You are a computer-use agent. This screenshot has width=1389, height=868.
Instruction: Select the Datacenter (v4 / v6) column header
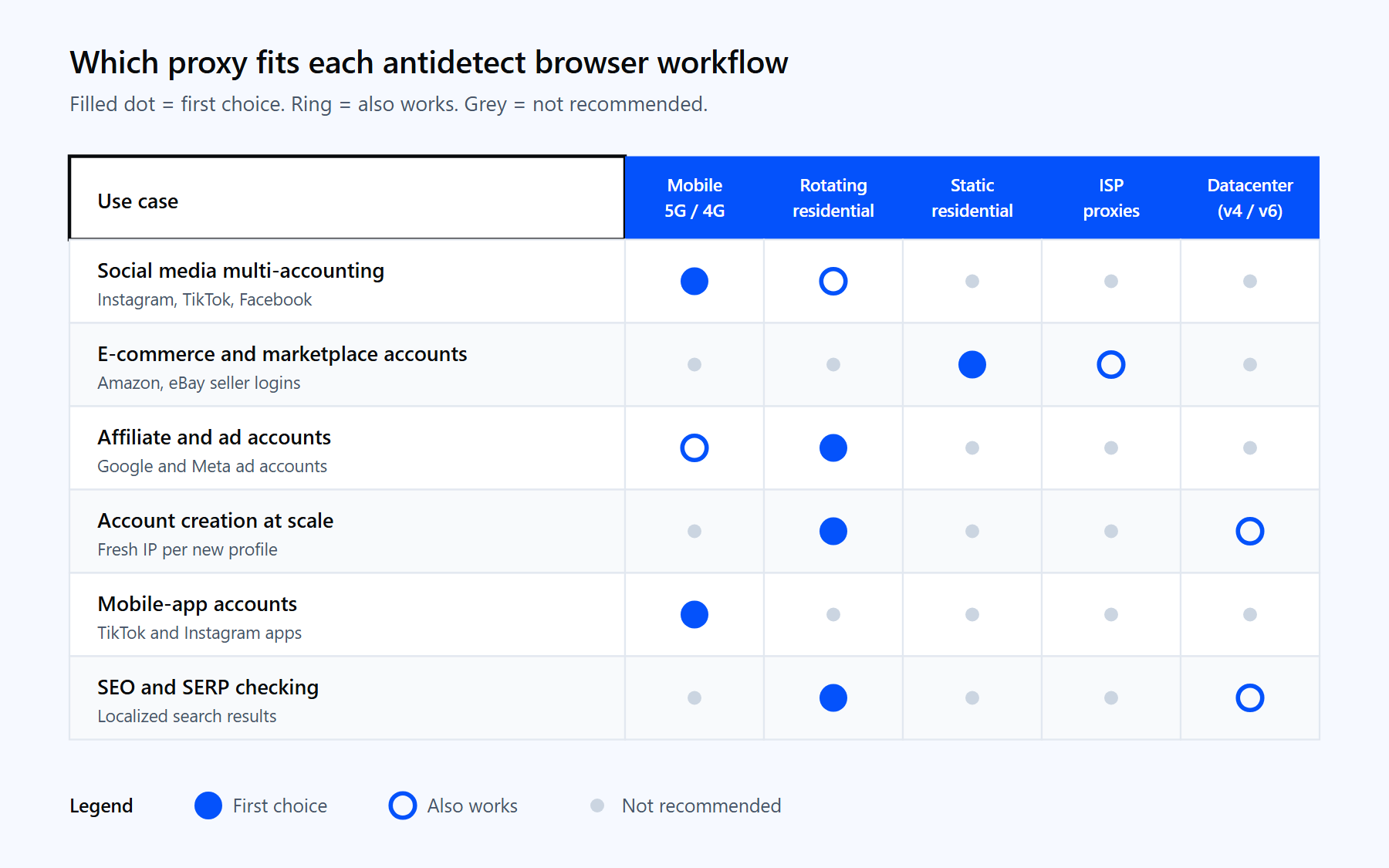pos(1250,198)
